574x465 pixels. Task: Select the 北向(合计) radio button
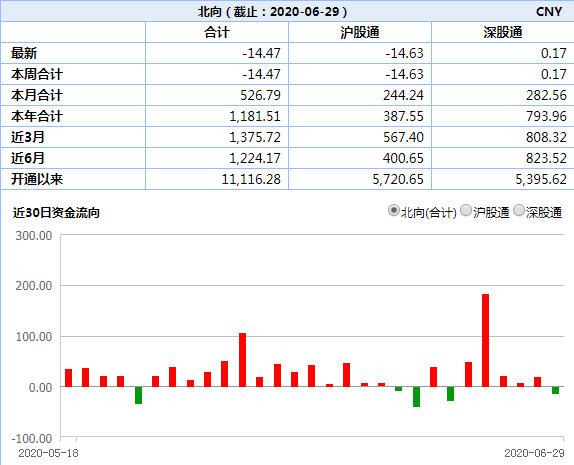coord(394,211)
